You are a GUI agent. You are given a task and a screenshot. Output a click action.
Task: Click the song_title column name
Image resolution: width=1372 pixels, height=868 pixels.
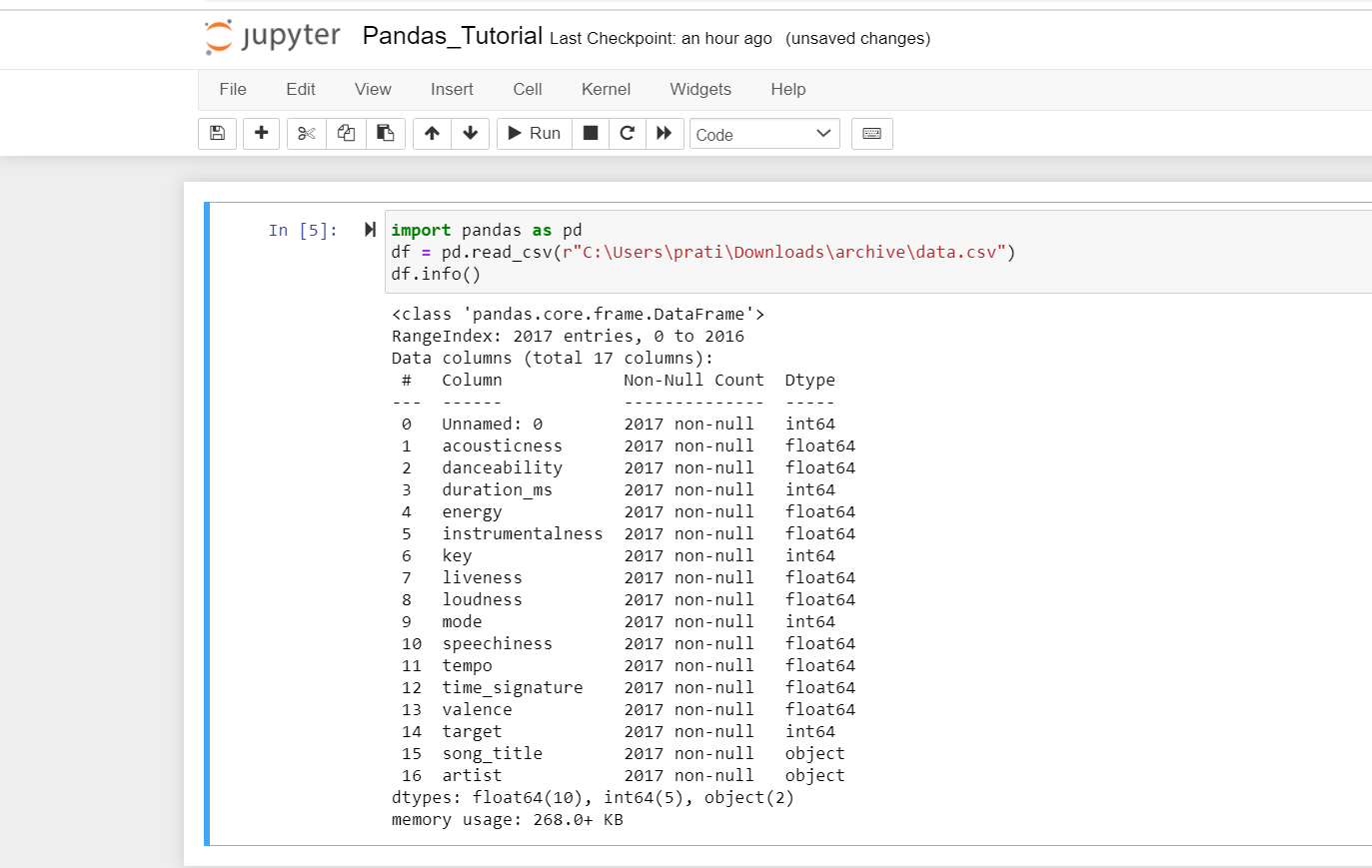pos(493,753)
